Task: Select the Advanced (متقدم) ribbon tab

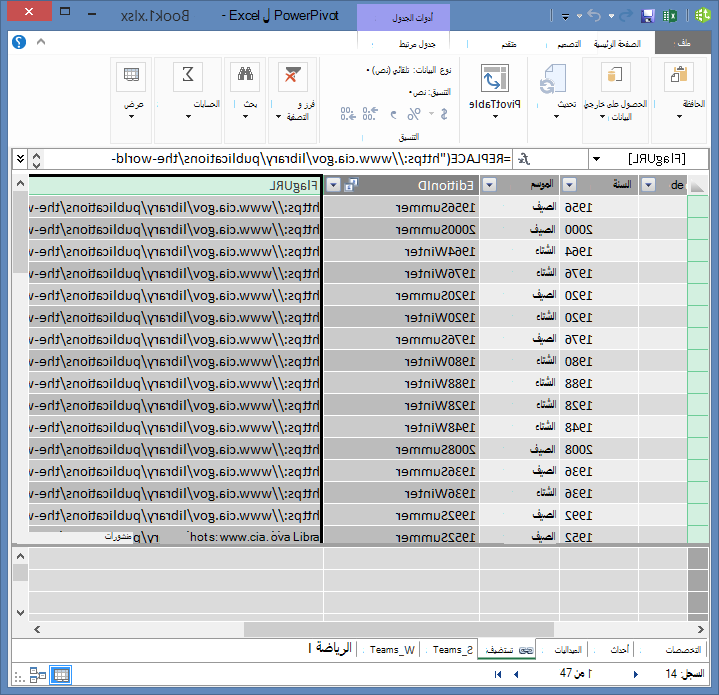Action: [509, 44]
